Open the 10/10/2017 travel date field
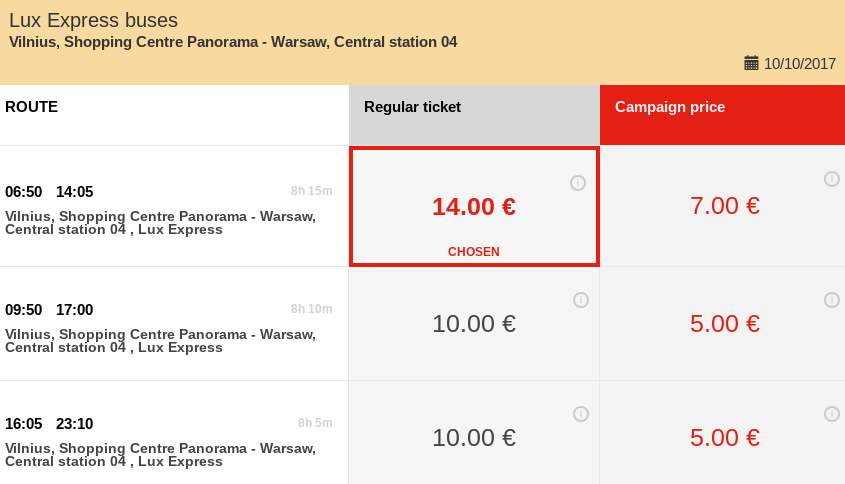 coord(790,64)
